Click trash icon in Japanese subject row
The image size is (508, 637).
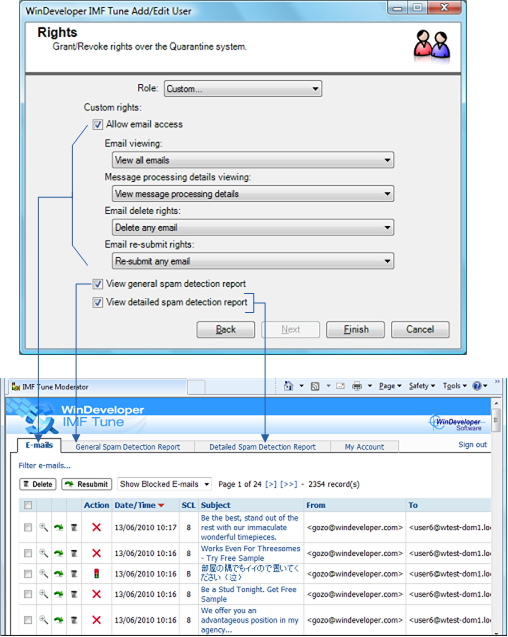pyautogui.click(x=74, y=574)
